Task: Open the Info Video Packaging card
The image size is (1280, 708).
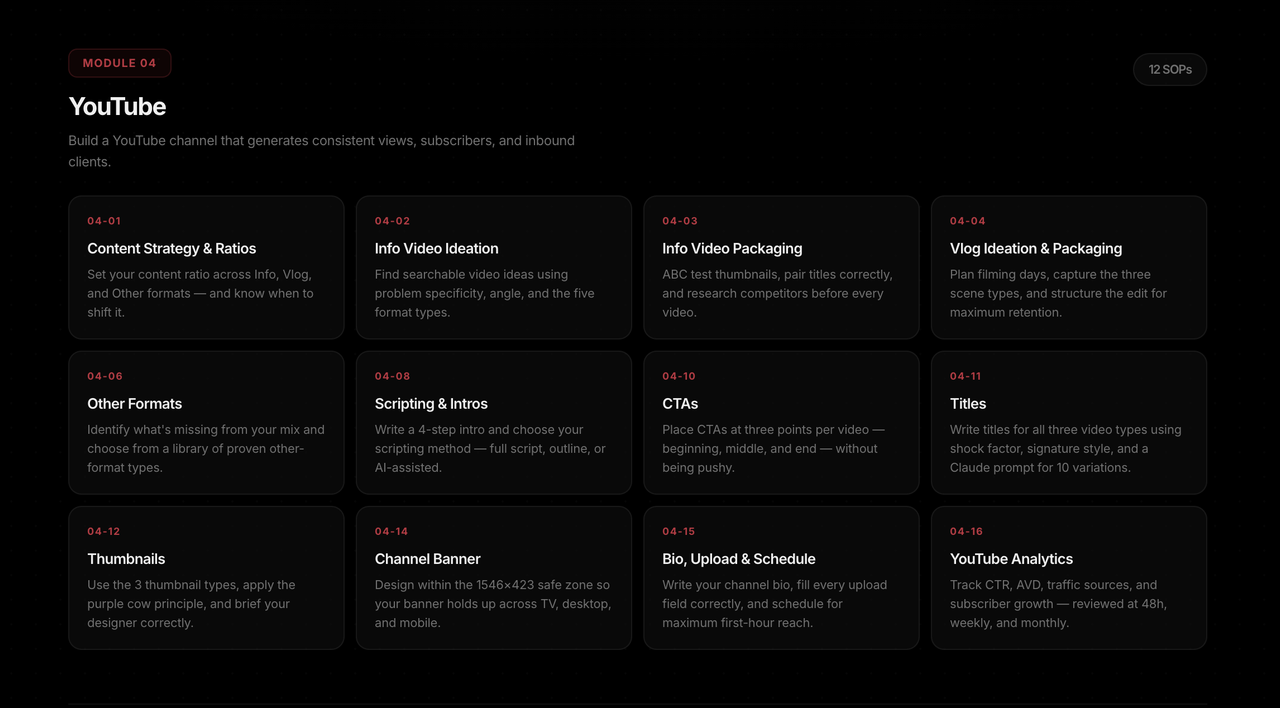Action: click(x=781, y=267)
